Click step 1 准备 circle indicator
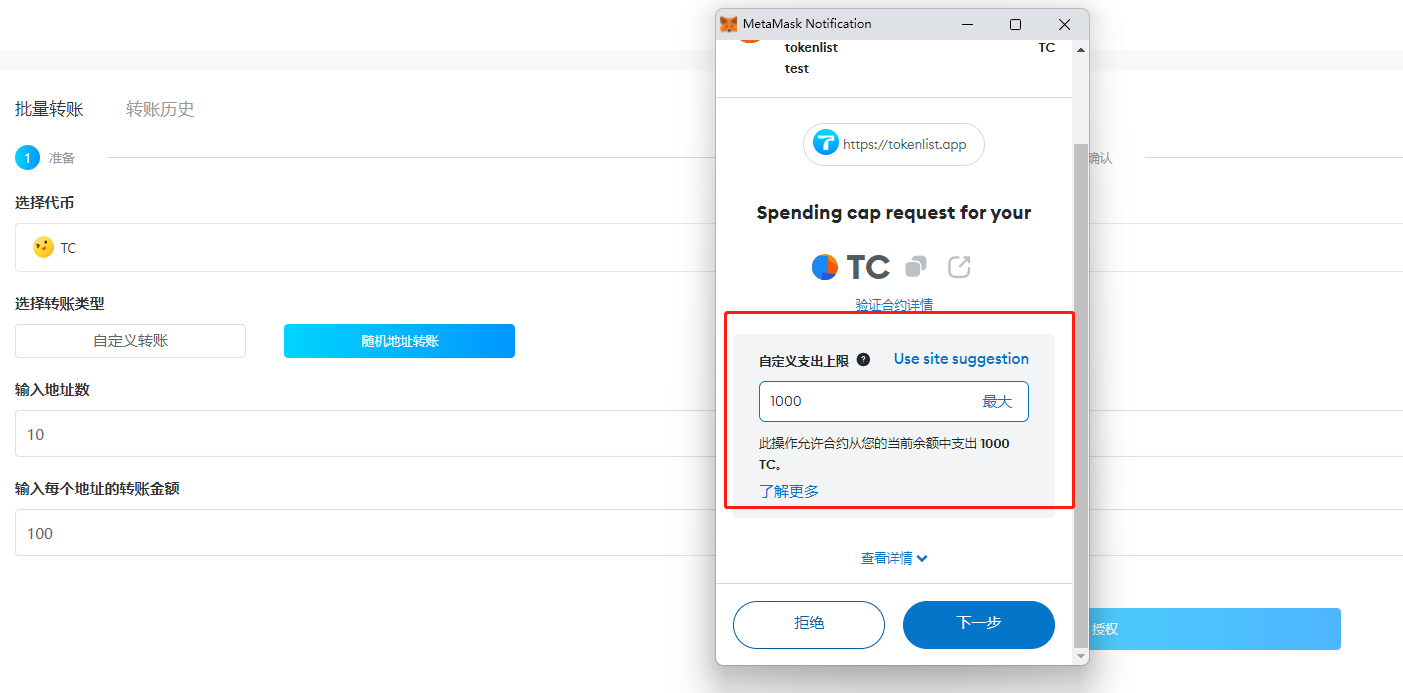 [27, 158]
